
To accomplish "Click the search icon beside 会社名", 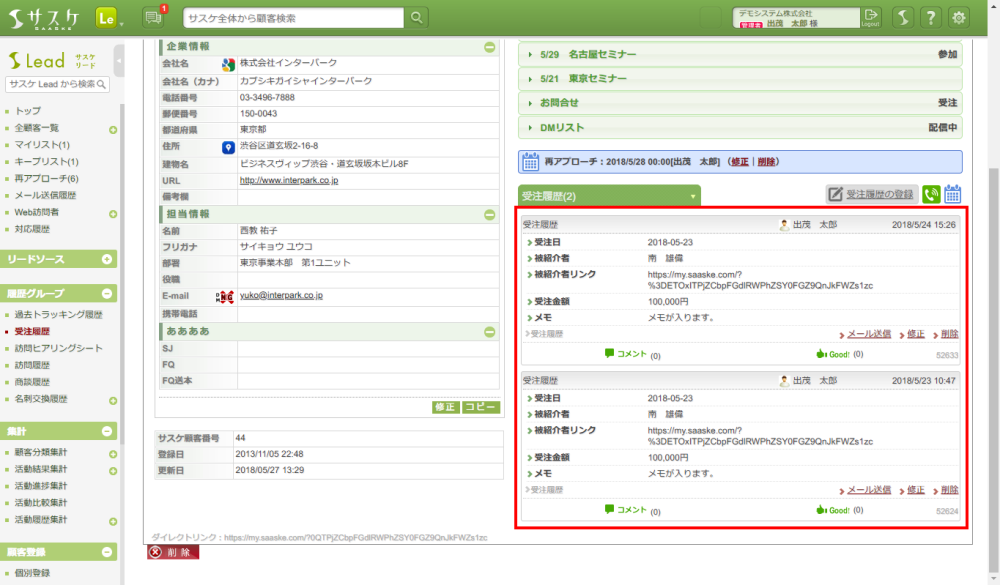I will (228, 64).
